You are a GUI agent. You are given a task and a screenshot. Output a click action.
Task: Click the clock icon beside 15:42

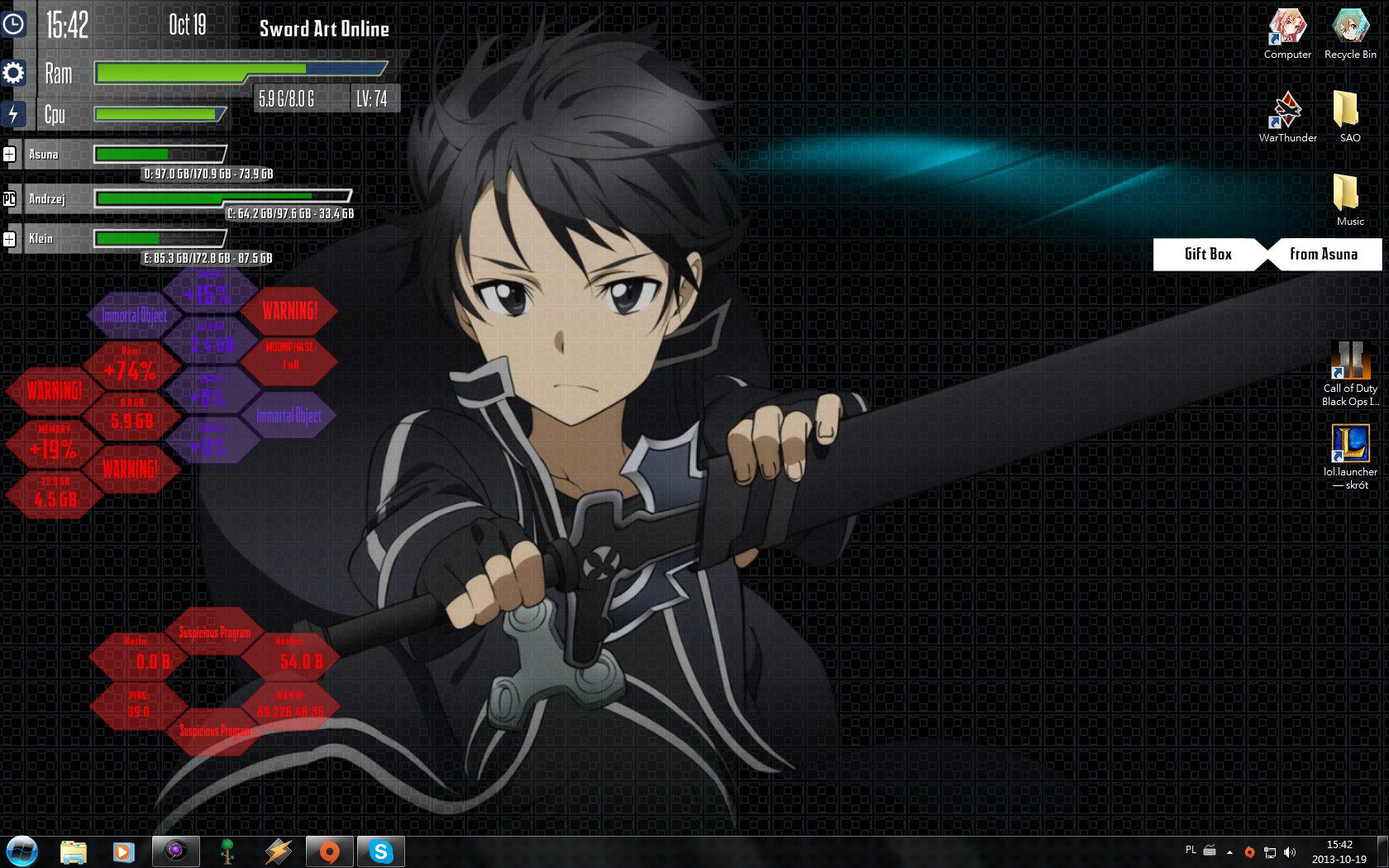point(13,25)
